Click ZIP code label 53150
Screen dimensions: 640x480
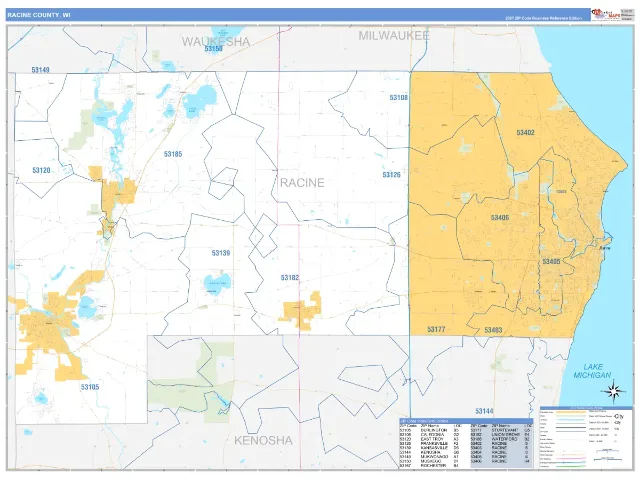pyautogui.click(x=213, y=49)
